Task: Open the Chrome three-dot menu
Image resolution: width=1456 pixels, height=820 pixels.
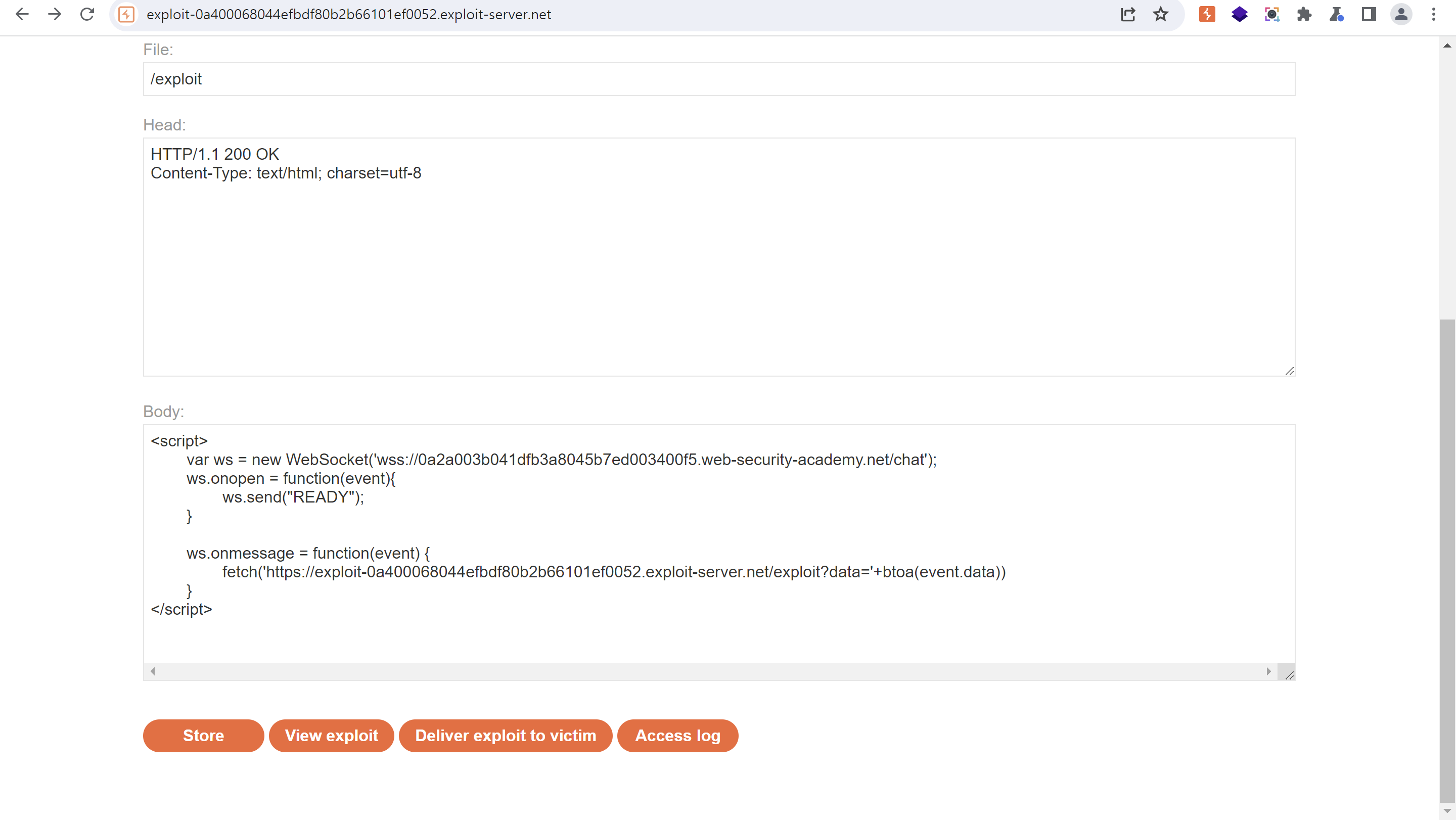Action: [x=1433, y=14]
